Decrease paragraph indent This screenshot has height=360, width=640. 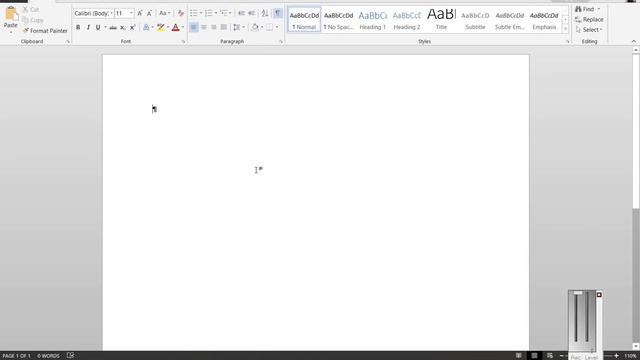242,13
